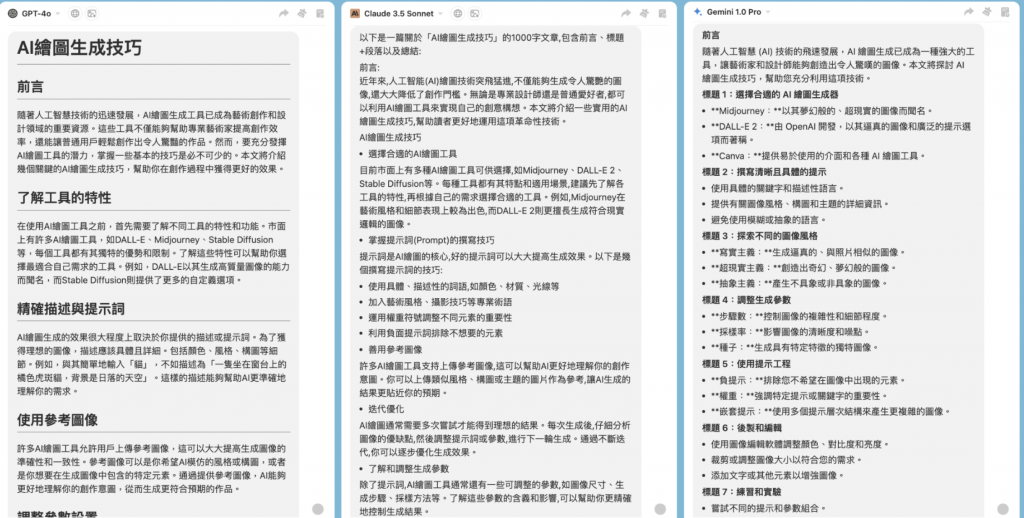Click the "使用參考圖像" heading in GPT-4o panel

click(x=57, y=420)
